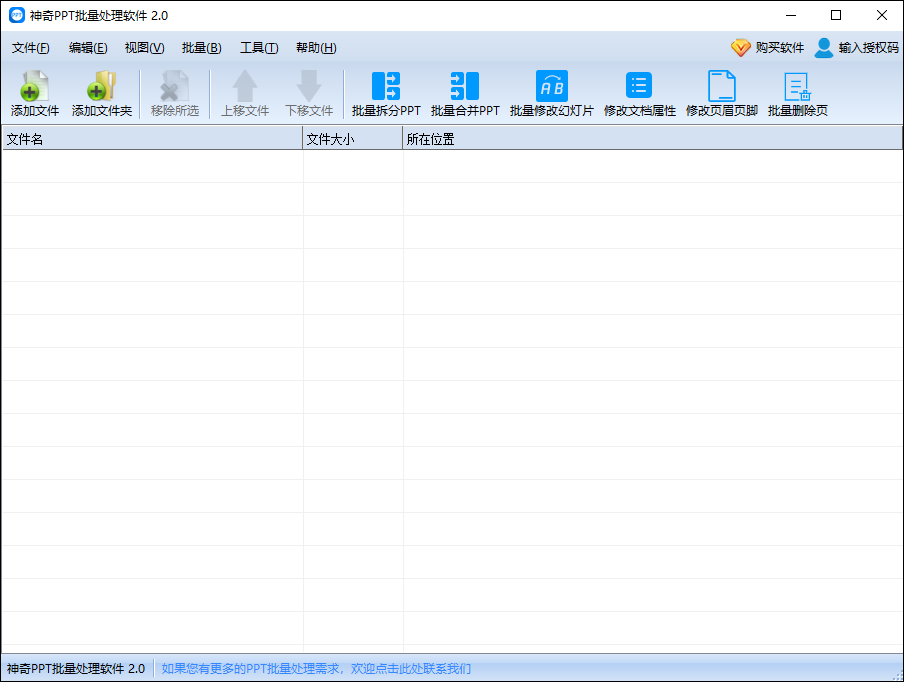Click the status bar text 神奇PPT批量处理软件 2.0
This screenshot has width=904, height=682.
click(x=76, y=668)
